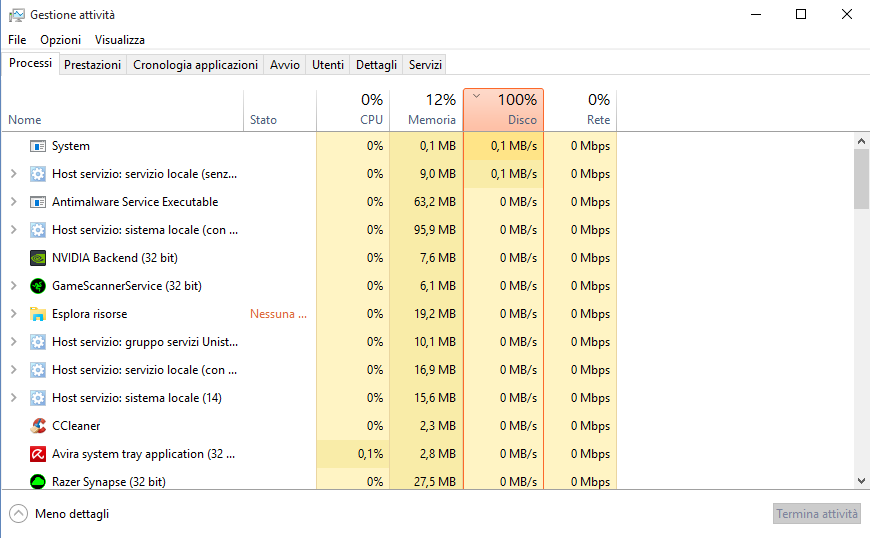This screenshot has width=870, height=538.
Task: Open the Visualizza menu
Action: (120, 40)
